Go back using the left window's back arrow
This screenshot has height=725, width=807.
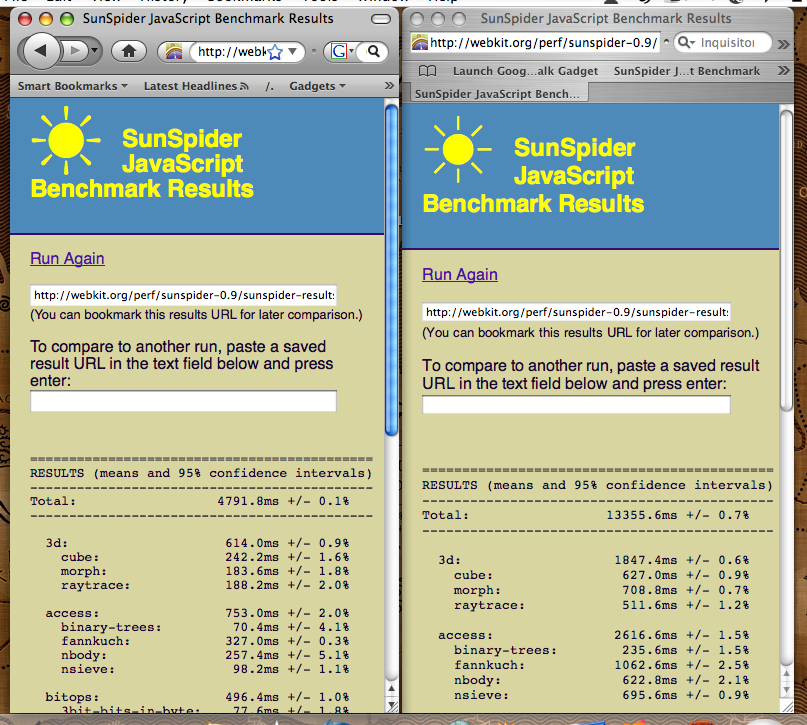[40, 50]
